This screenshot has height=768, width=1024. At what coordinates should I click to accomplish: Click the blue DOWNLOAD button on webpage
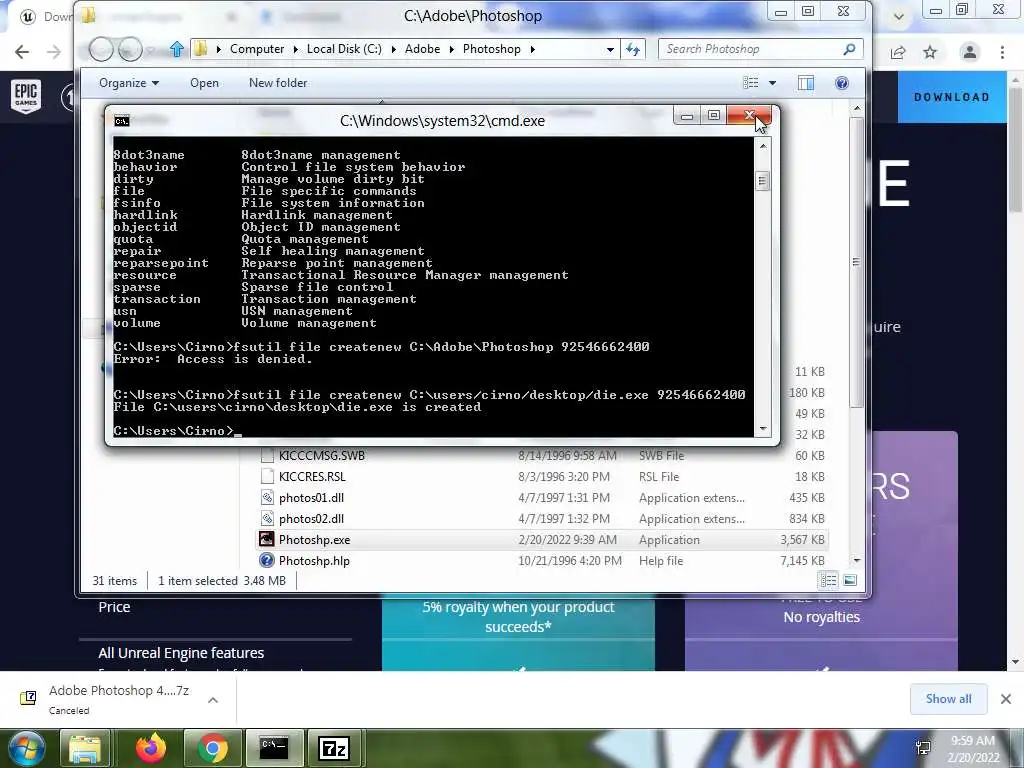(952, 97)
